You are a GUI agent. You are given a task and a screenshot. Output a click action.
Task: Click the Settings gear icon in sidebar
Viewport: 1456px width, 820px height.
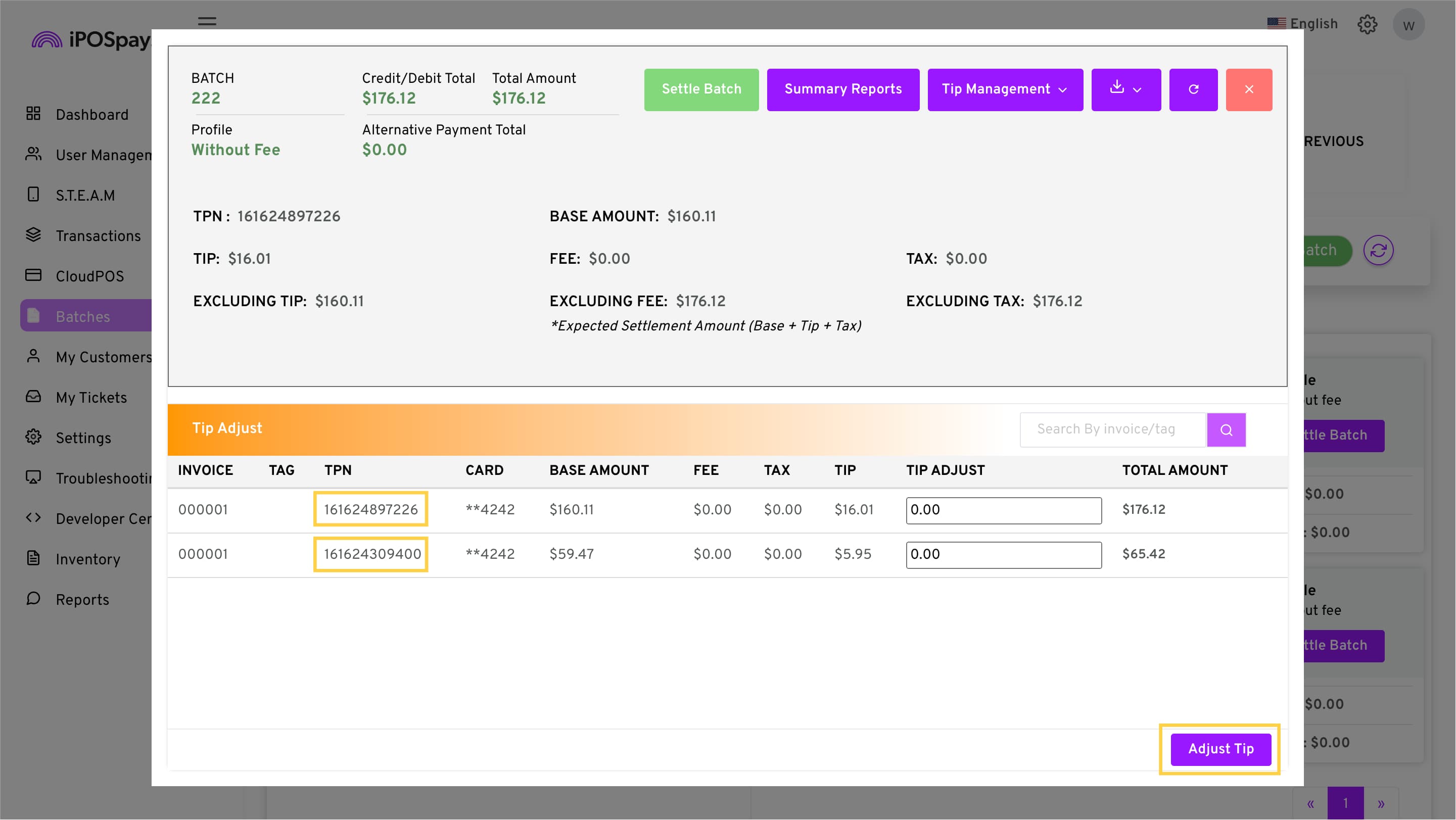(33, 437)
